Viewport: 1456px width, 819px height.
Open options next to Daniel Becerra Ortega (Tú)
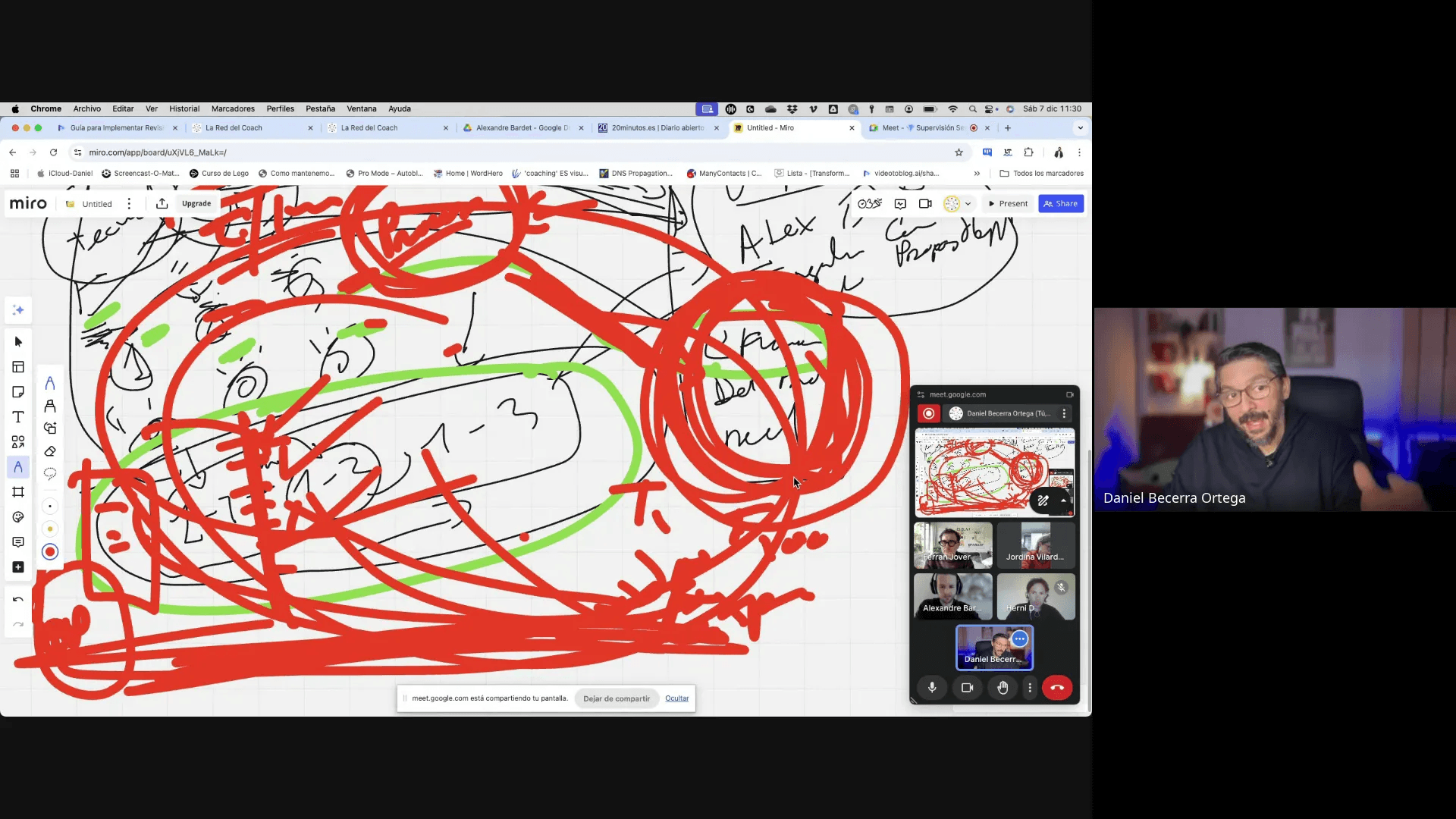[1064, 414]
